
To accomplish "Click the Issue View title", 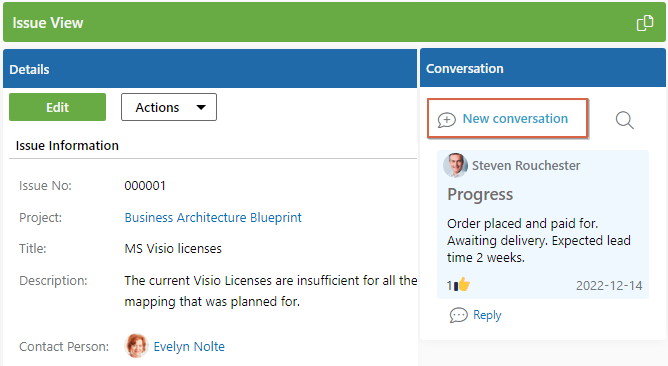I will (48, 23).
